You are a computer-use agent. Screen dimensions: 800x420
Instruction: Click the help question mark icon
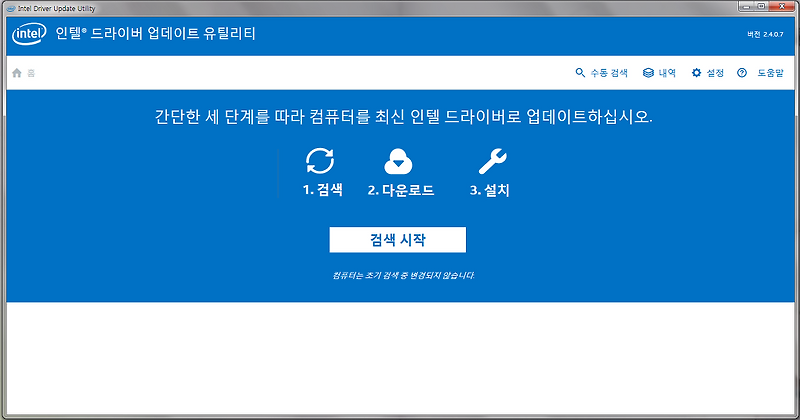[742, 73]
